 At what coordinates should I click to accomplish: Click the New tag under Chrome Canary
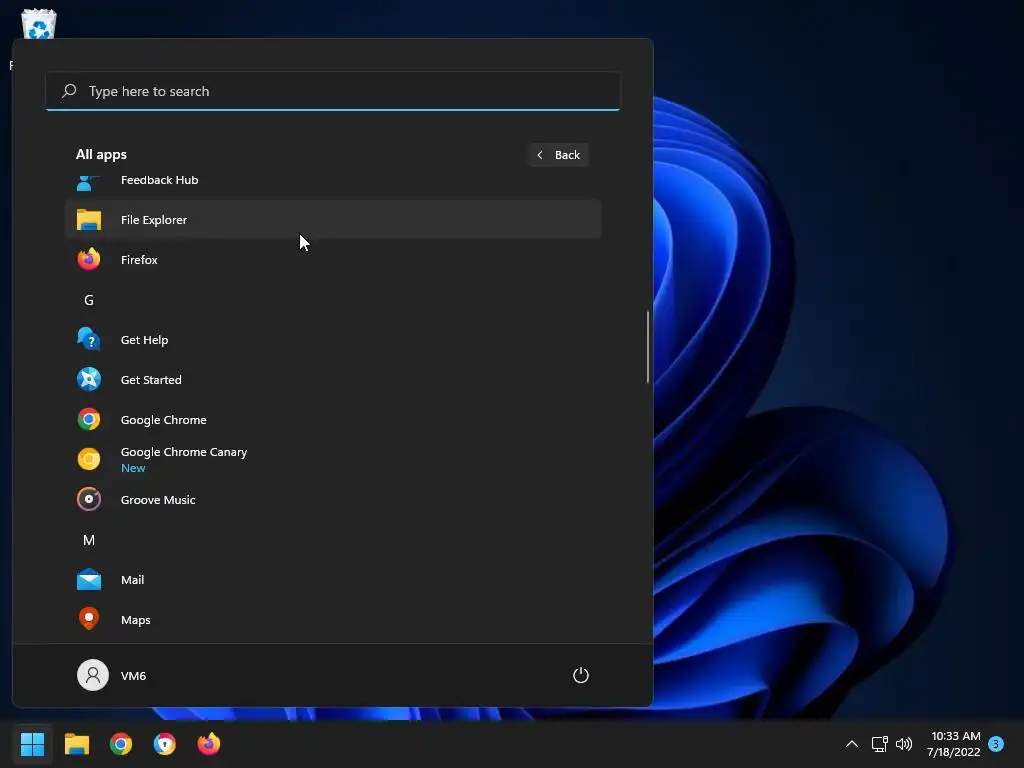point(133,468)
